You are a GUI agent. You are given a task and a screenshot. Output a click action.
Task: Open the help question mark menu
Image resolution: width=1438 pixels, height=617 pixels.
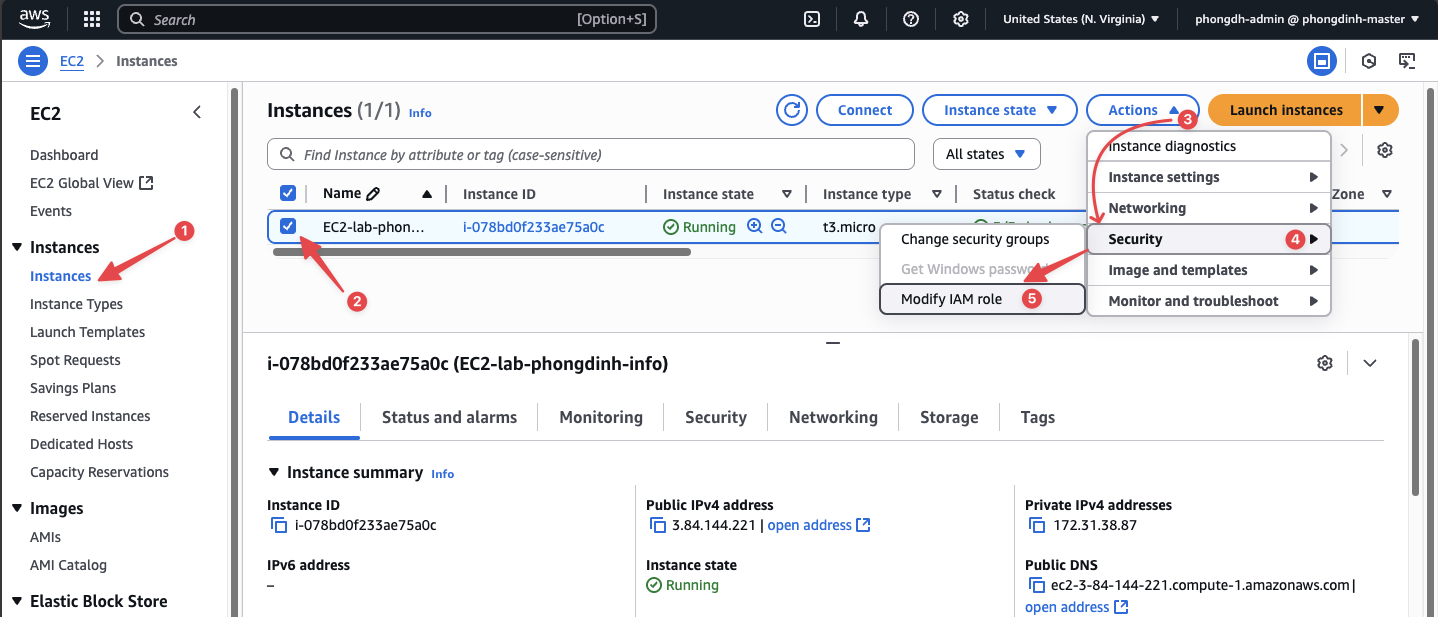[911, 19]
